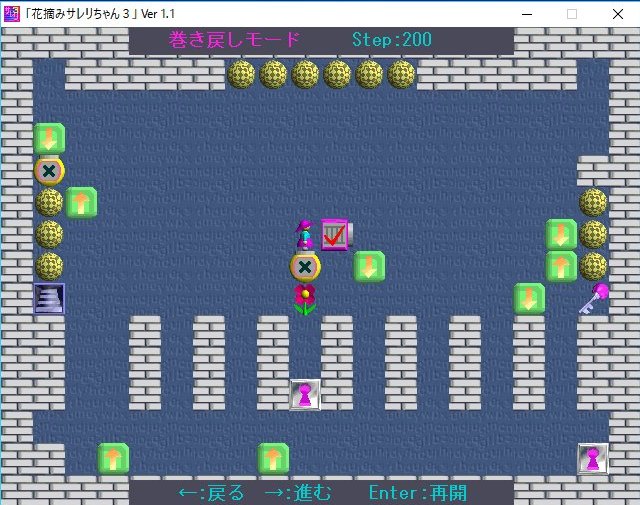Screen dimensions: 640x505
Task: Click the keyhole block in the bottom-right corner
Action: [x=593, y=459]
